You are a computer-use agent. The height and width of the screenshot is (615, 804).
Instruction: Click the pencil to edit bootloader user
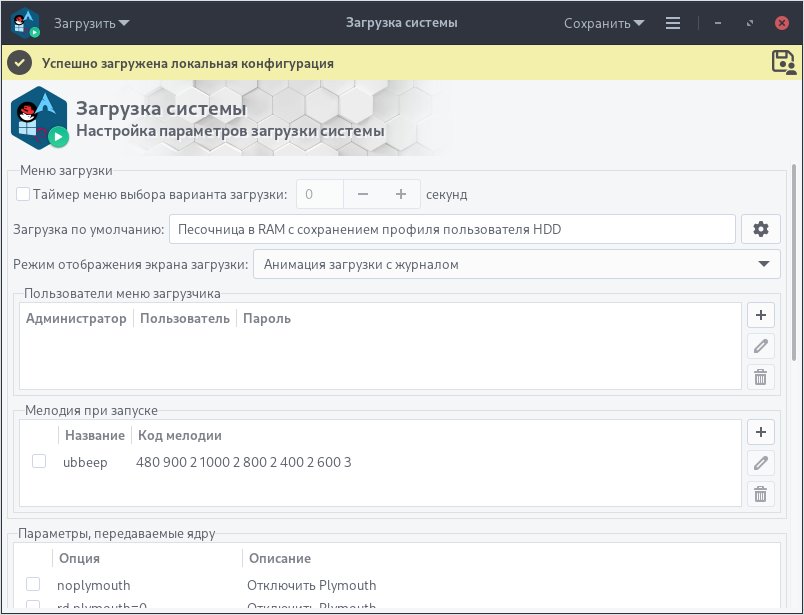coord(761,346)
